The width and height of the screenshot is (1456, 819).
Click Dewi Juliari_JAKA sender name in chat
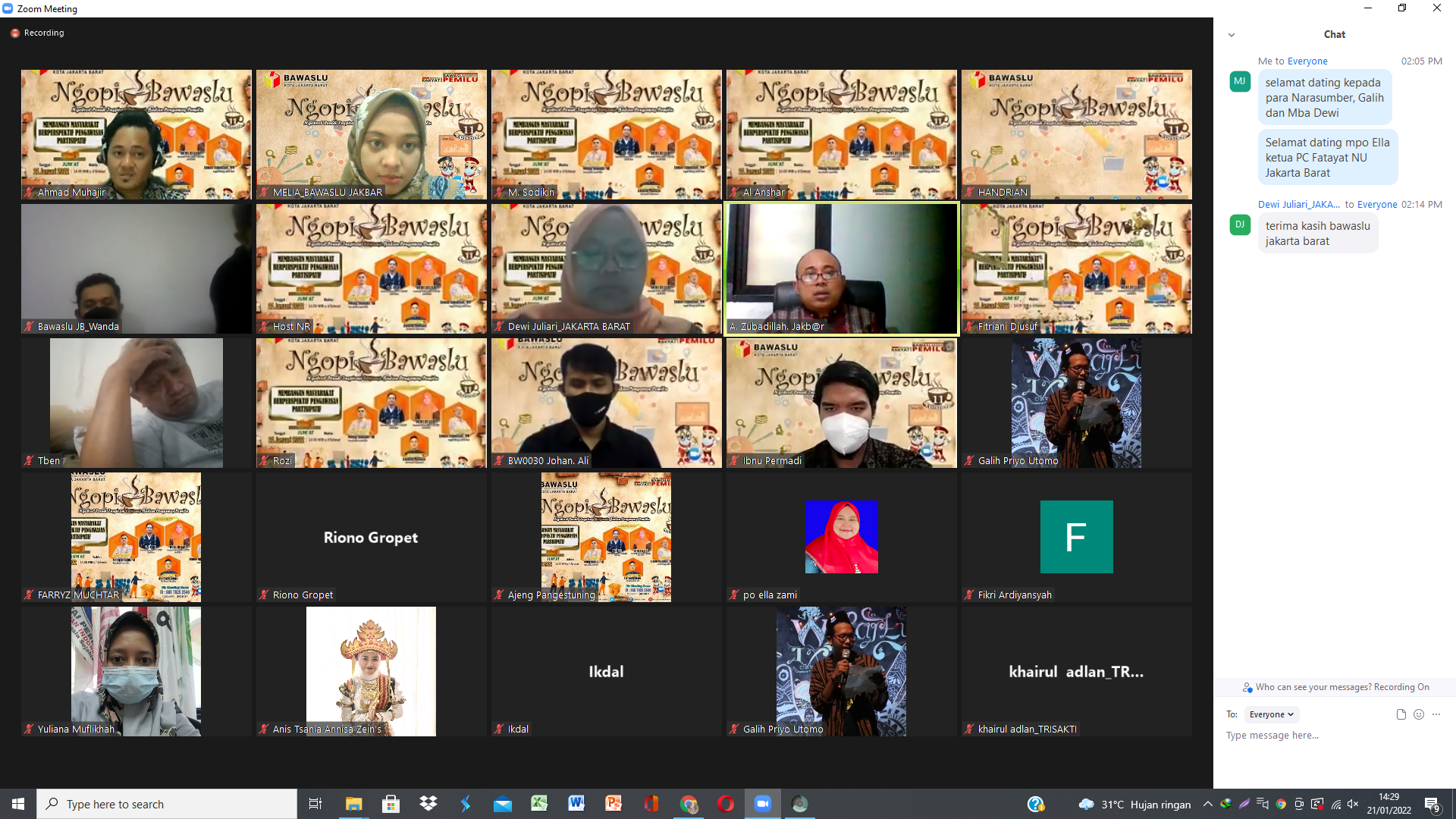coord(1298,205)
